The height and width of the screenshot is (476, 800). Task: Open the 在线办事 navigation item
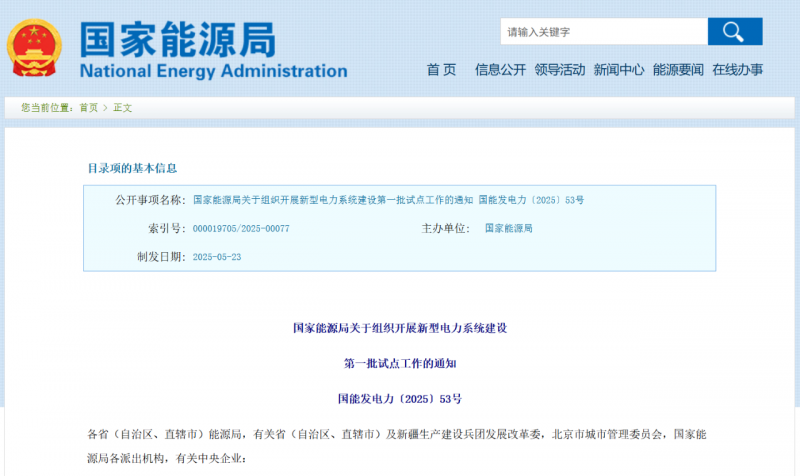(737, 70)
